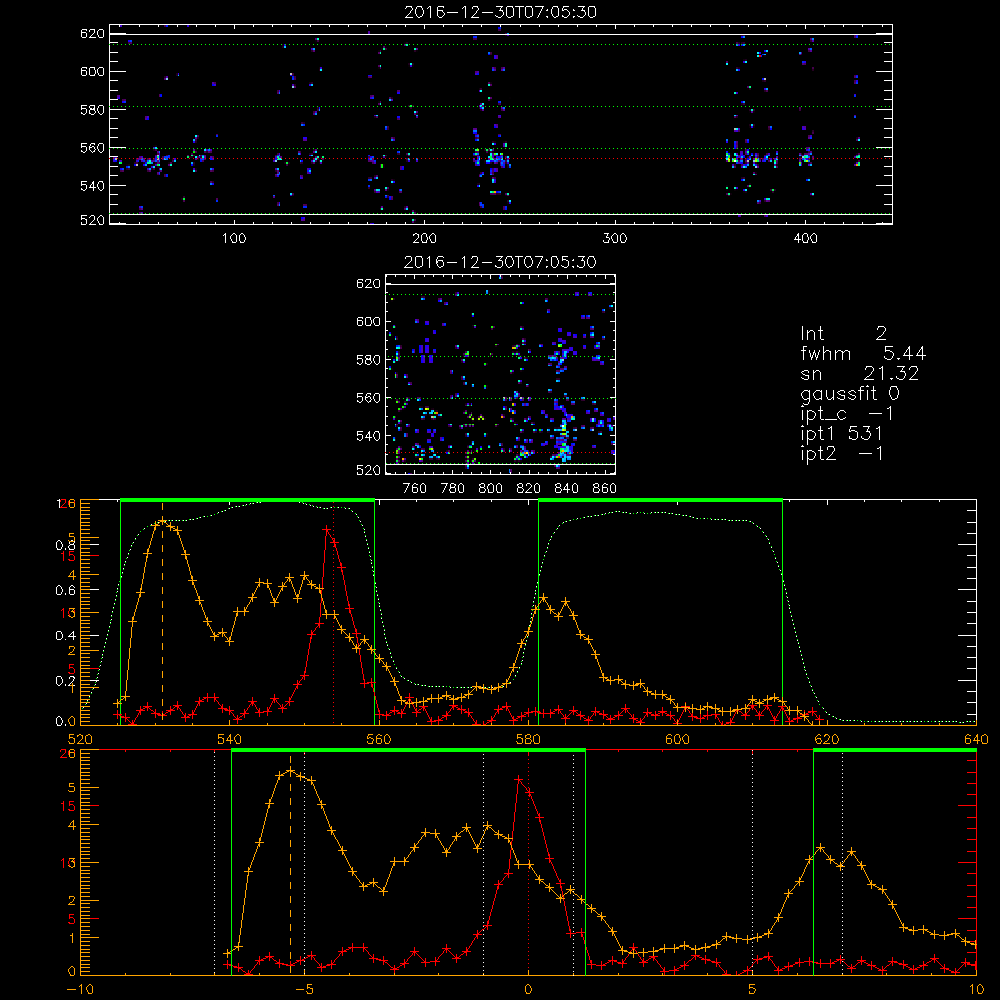This screenshot has height=1000, width=1000.
Task: Click x-axis label 520 on profile plot
Action: click(80, 739)
